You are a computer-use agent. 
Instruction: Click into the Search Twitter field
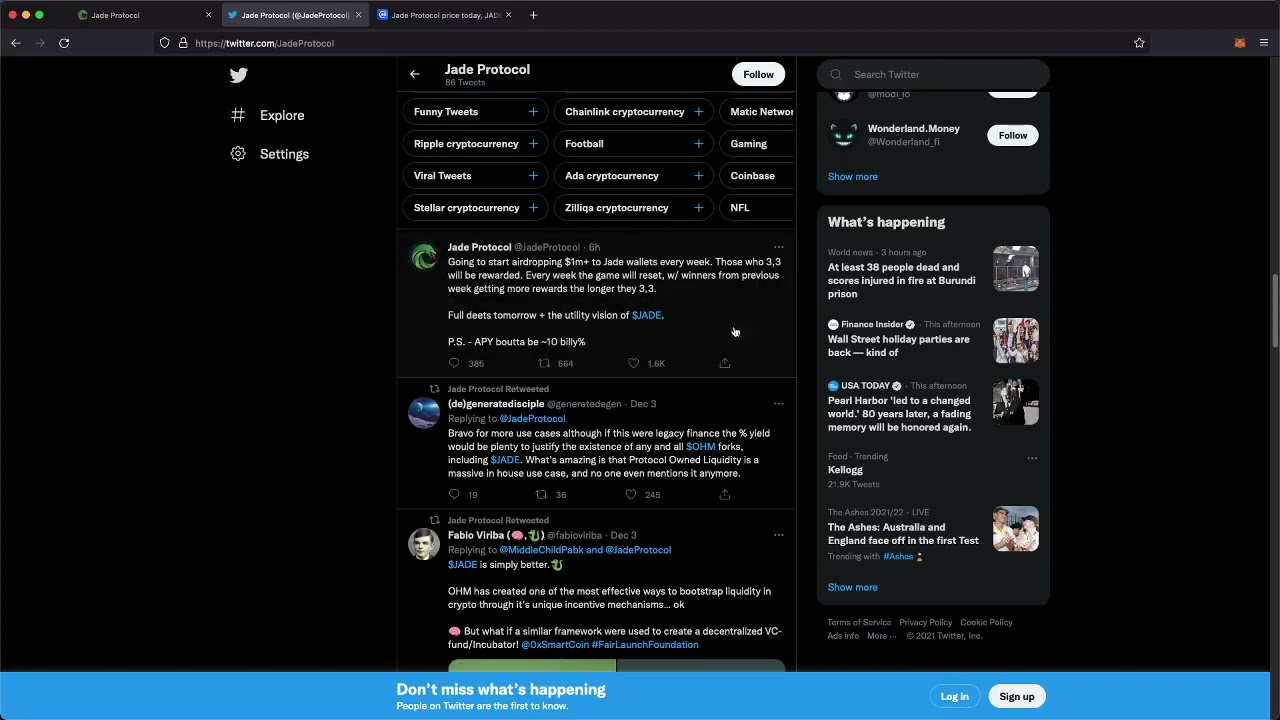pyautogui.click(x=933, y=74)
